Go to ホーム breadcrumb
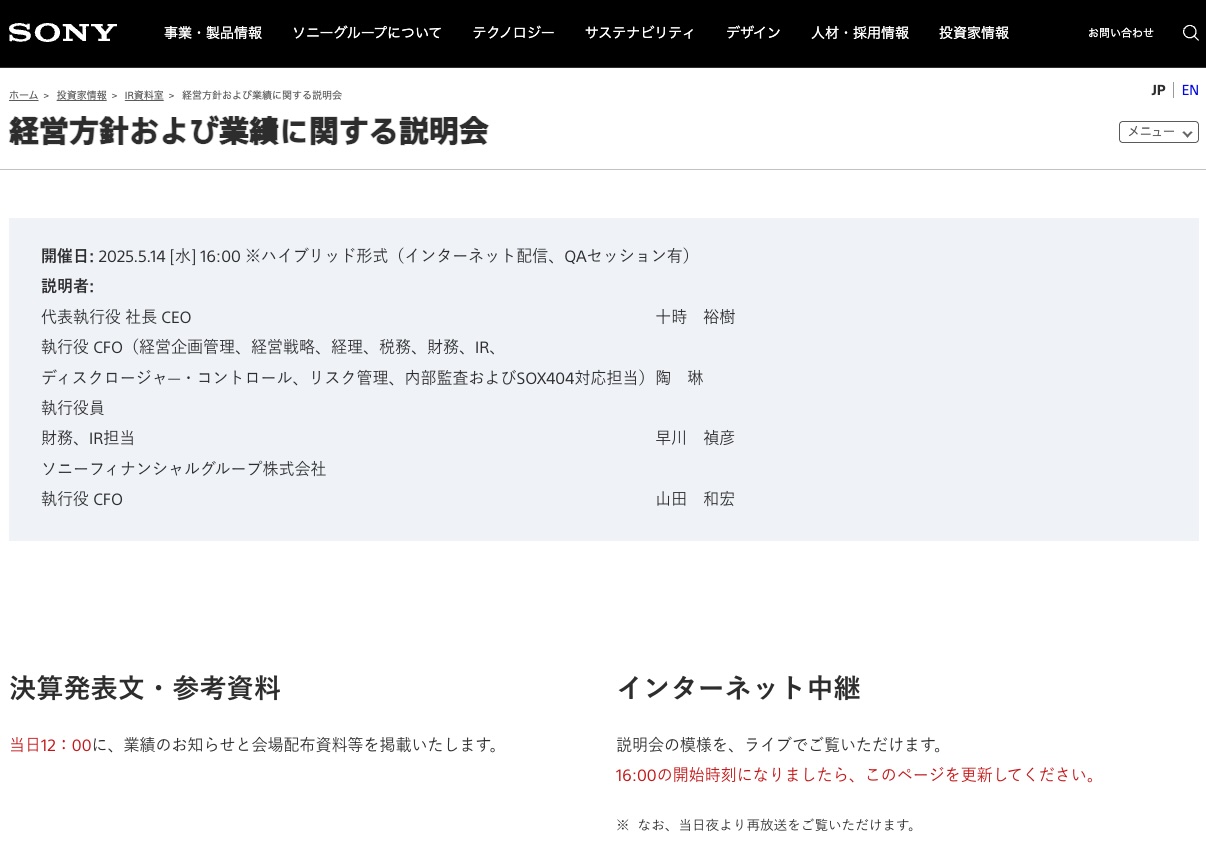 tap(24, 95)
